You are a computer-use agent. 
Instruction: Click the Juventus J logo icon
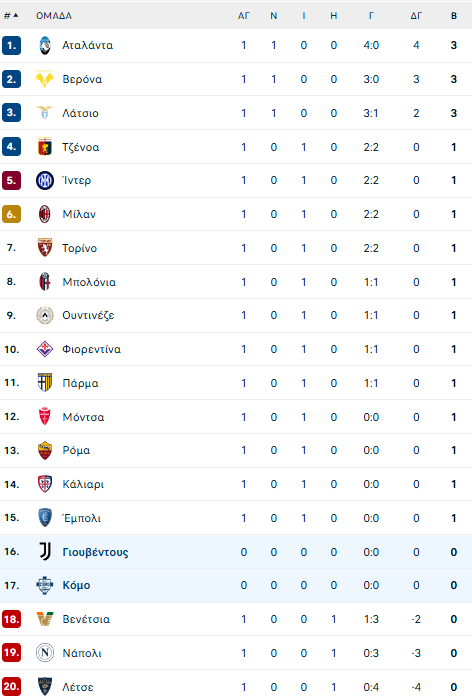pos(45,552)
